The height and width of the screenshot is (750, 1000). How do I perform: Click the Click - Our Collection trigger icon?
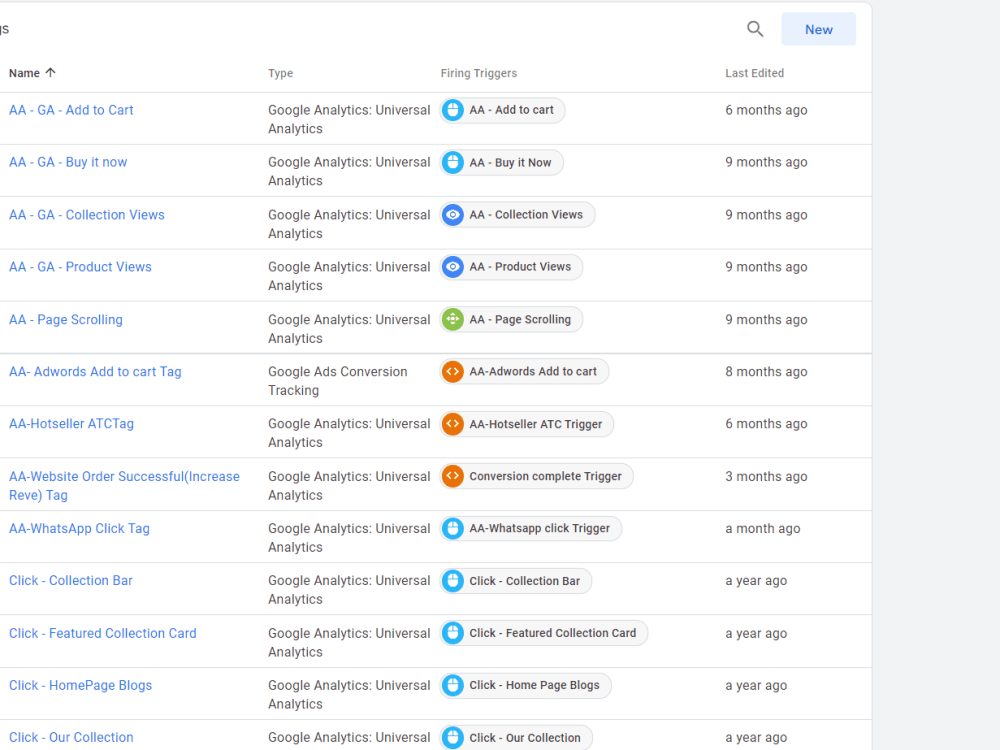pyautogui.click(x=453, y=737)
